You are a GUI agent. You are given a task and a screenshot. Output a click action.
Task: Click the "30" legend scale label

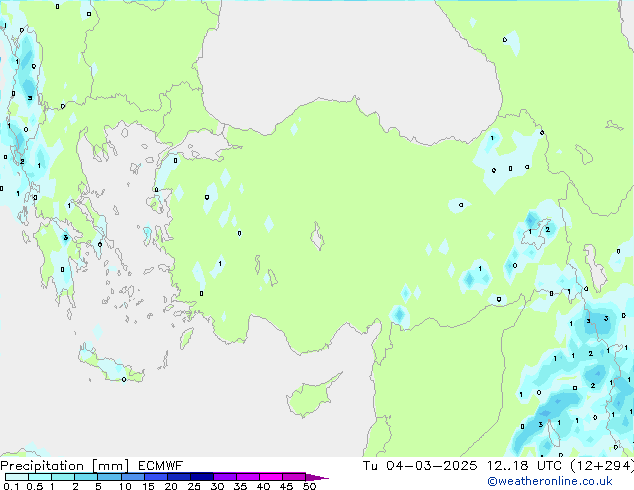pyautogui.click(x=217, y=486)
